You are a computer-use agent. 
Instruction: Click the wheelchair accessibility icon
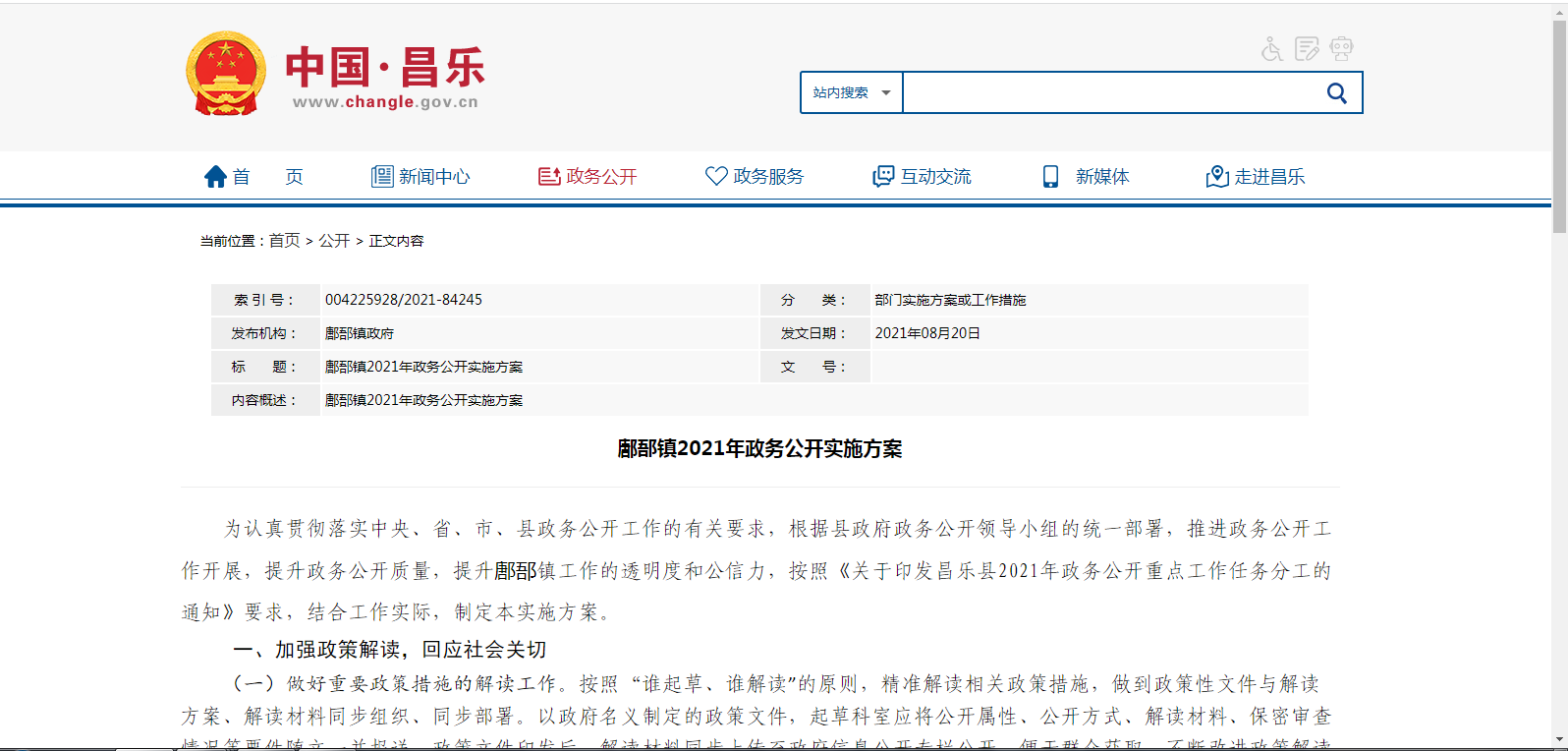point(1272,49)
